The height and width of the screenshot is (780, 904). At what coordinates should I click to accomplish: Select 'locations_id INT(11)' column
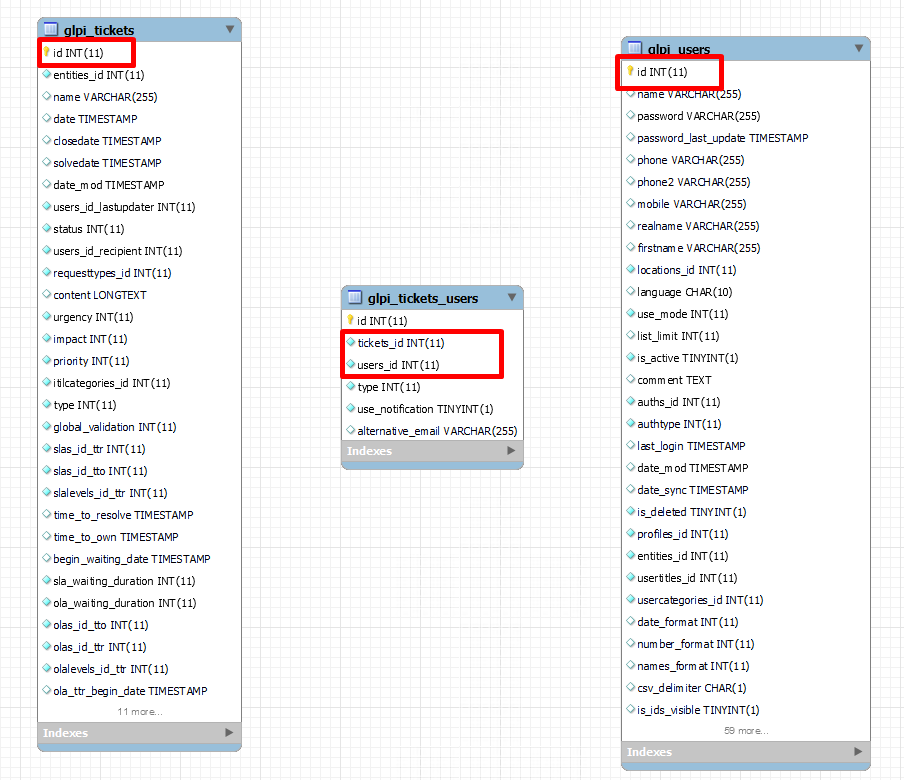point(687,270)
